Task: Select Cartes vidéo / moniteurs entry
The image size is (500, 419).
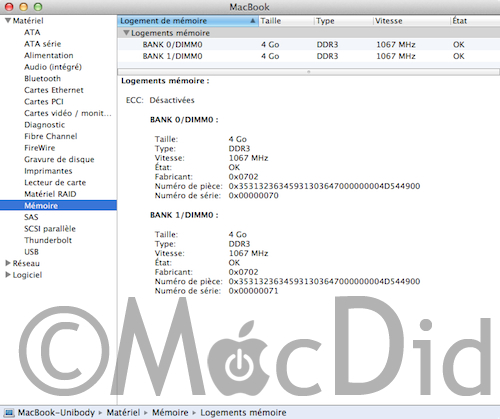Action: click(68, 113)
